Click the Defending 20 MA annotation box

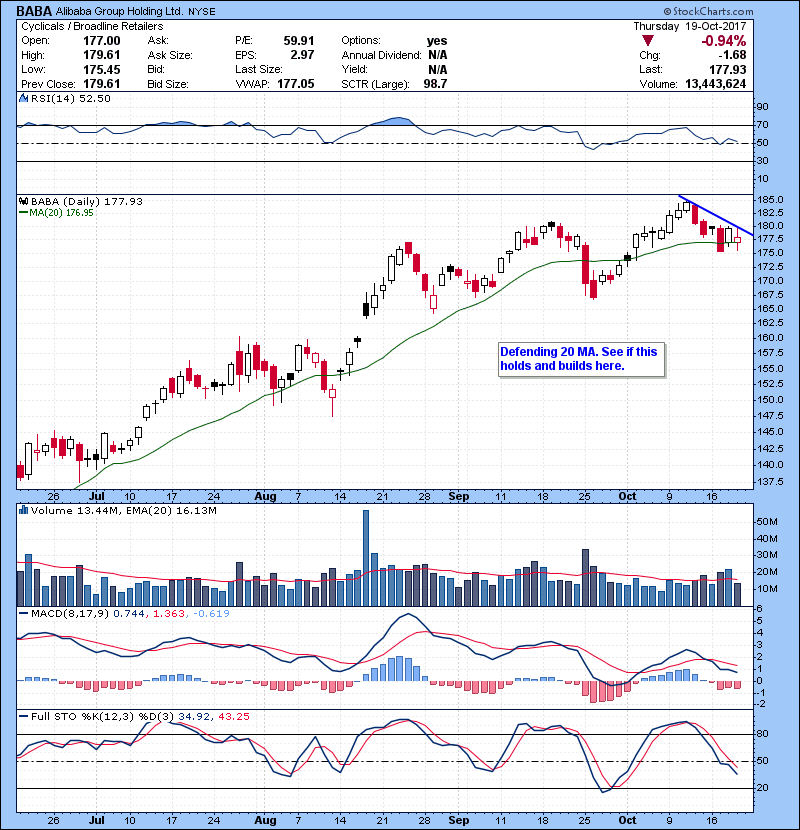581,359
